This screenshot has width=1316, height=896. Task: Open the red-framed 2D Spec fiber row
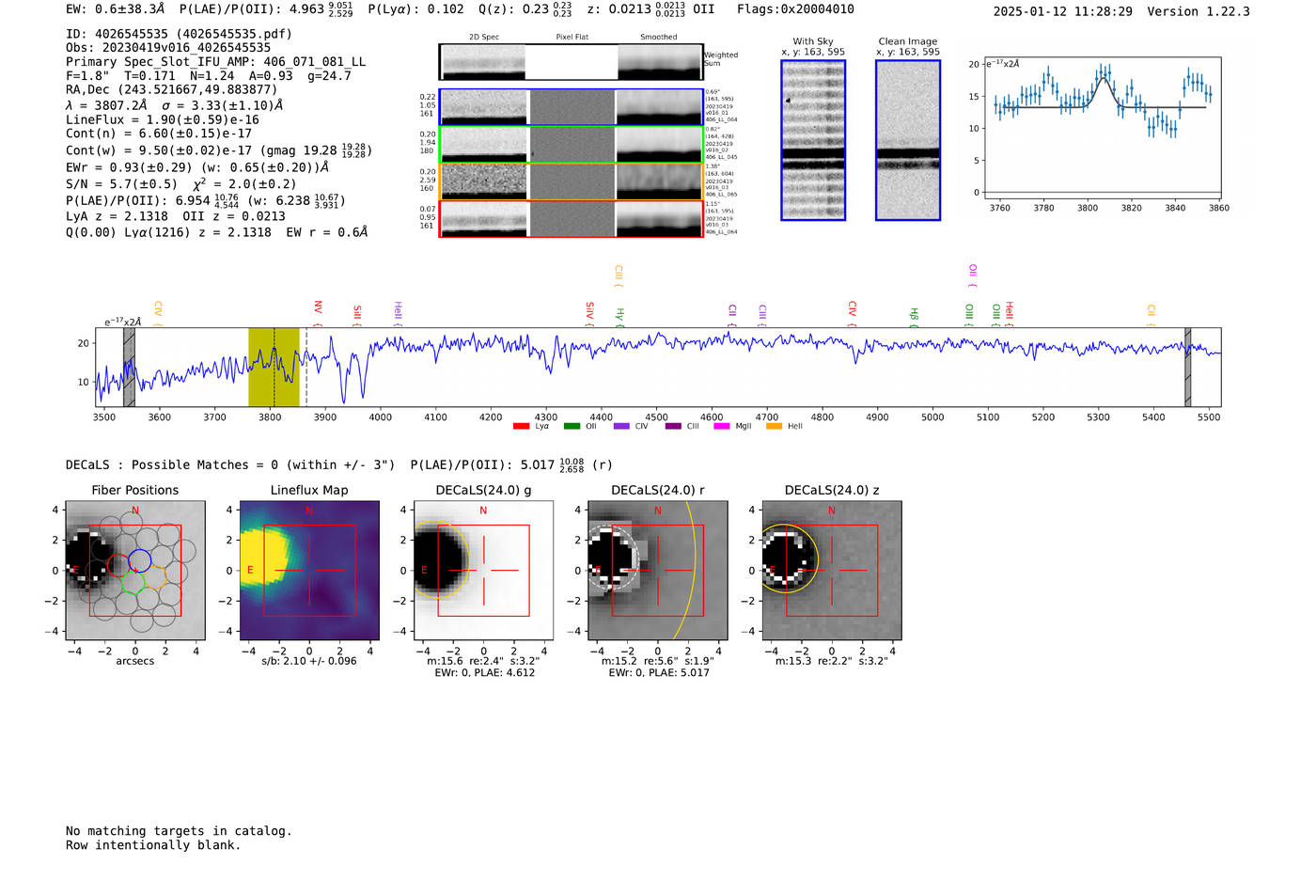[x=571, y=219]
